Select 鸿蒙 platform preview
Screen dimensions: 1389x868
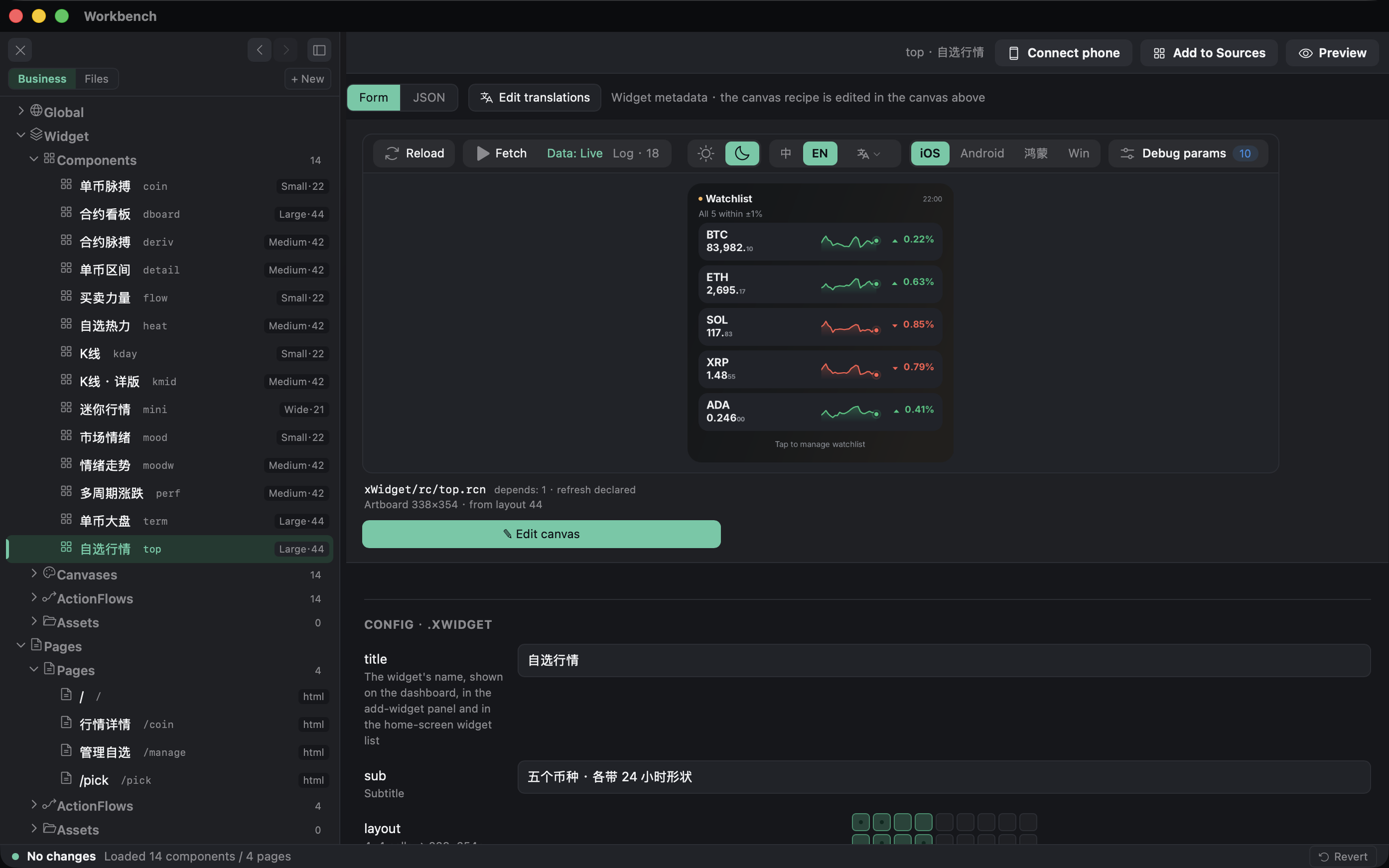pos(1035,154)
